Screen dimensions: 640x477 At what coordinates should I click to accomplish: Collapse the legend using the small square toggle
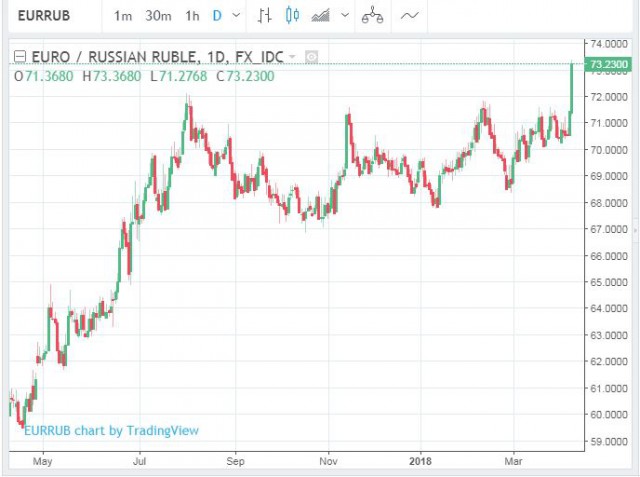tap(19, 57)
